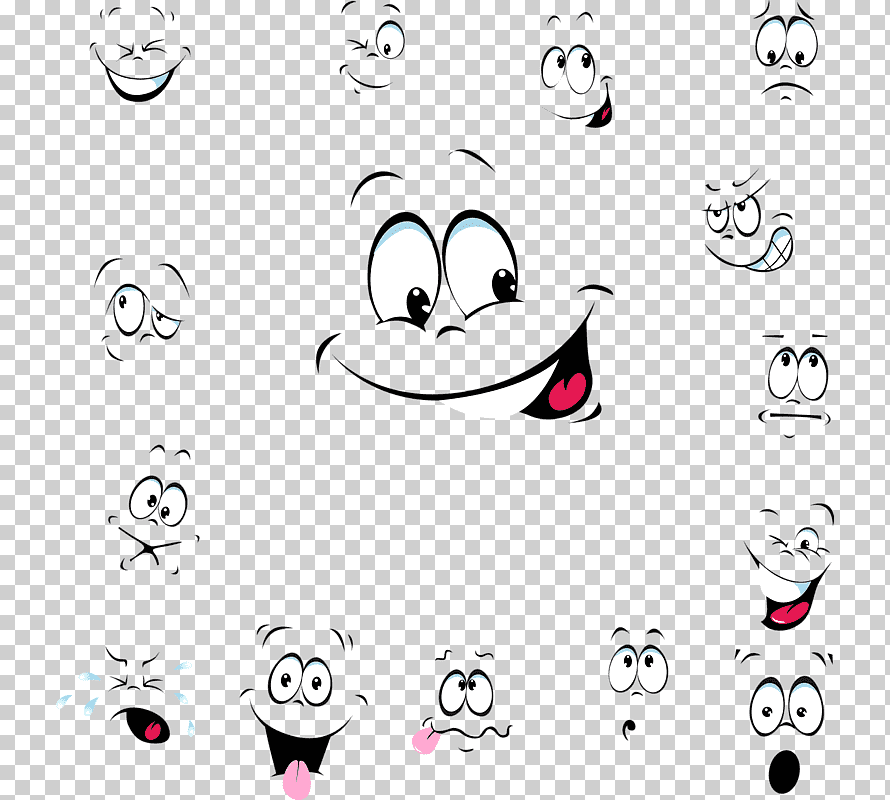890x800 pixels.
Task: Click the crying face with blue tears
Action: (x=133, y=698)
